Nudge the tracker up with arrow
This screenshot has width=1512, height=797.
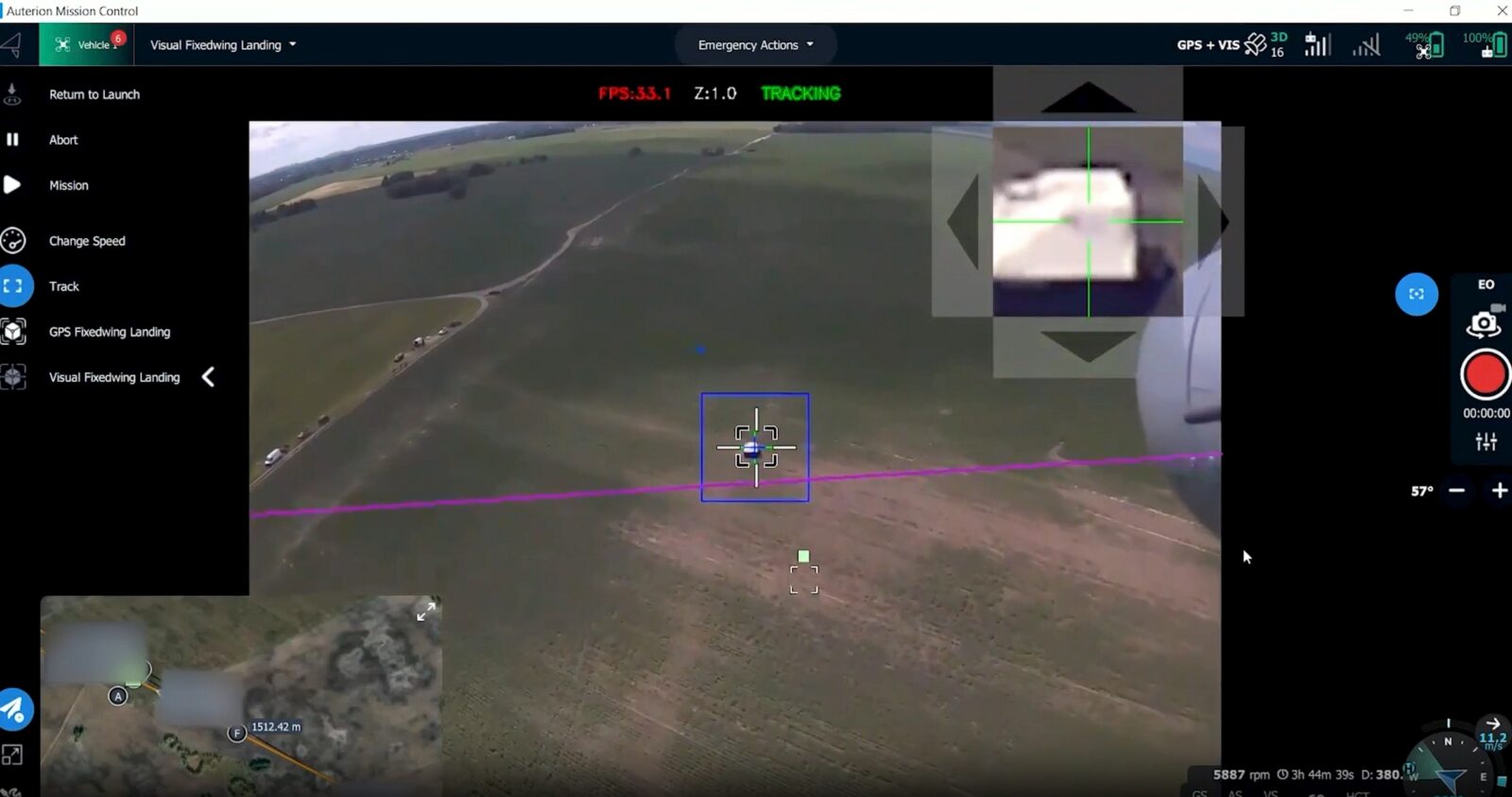[x=1088, y=97]
